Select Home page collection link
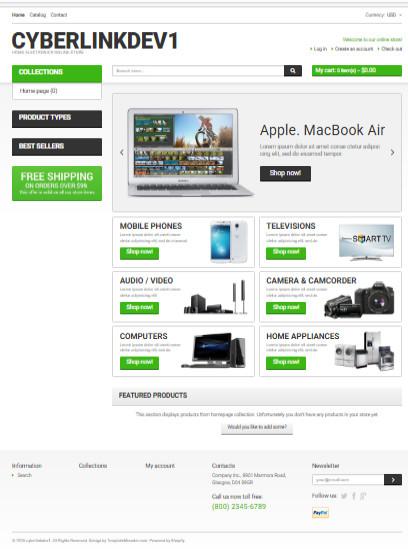This screenshot has height=549, width=408. [x=39, y=91]
